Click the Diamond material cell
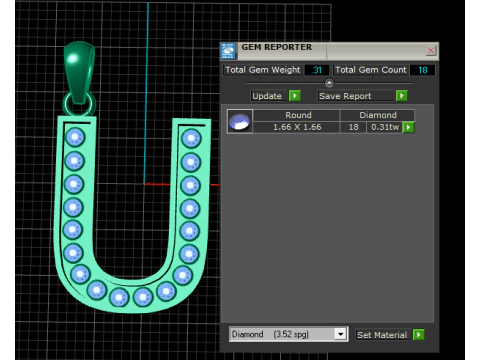This screenshot has height=360, width=480. (377, 115)
